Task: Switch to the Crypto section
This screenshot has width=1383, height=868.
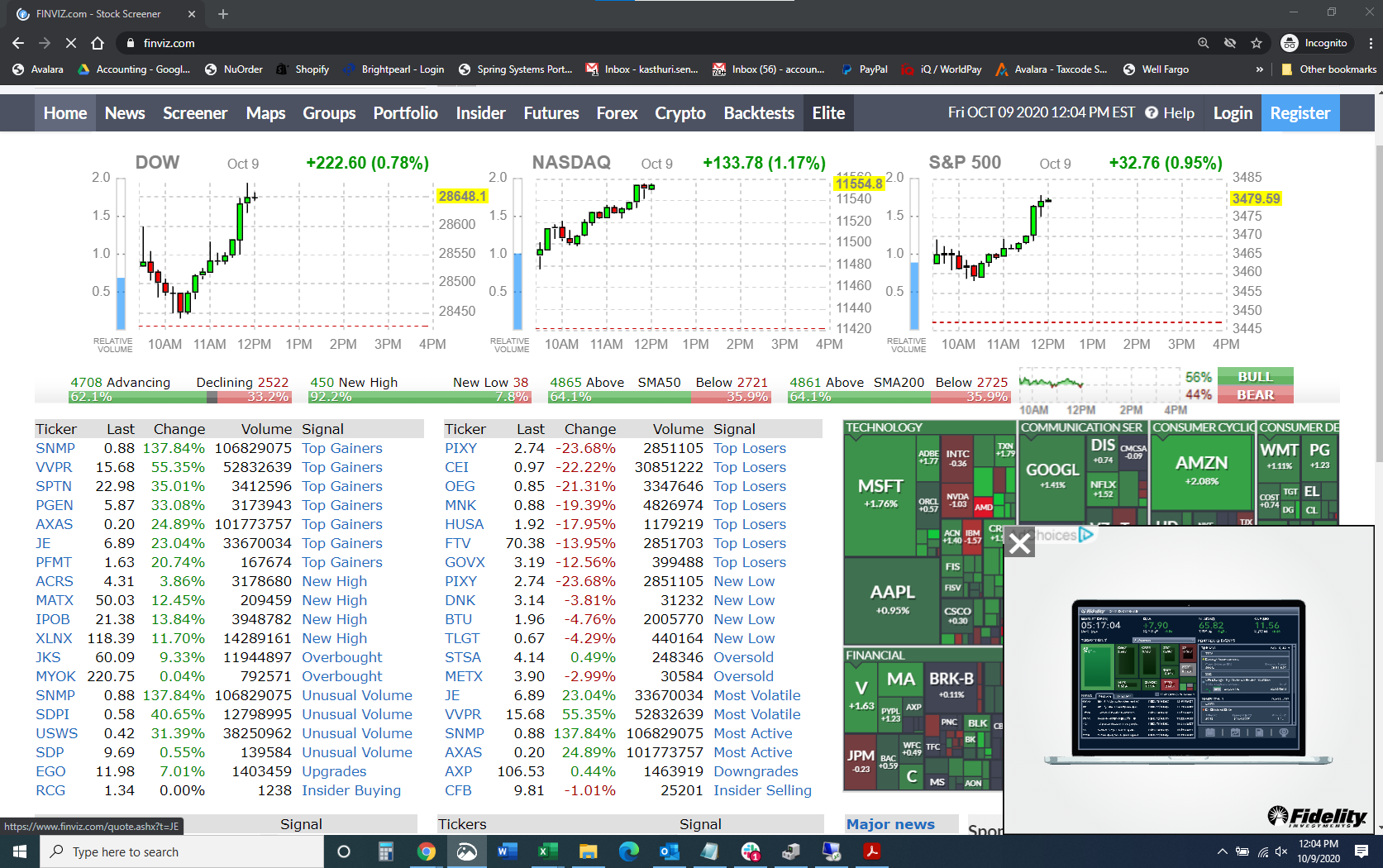Action: tap(680, 113)
